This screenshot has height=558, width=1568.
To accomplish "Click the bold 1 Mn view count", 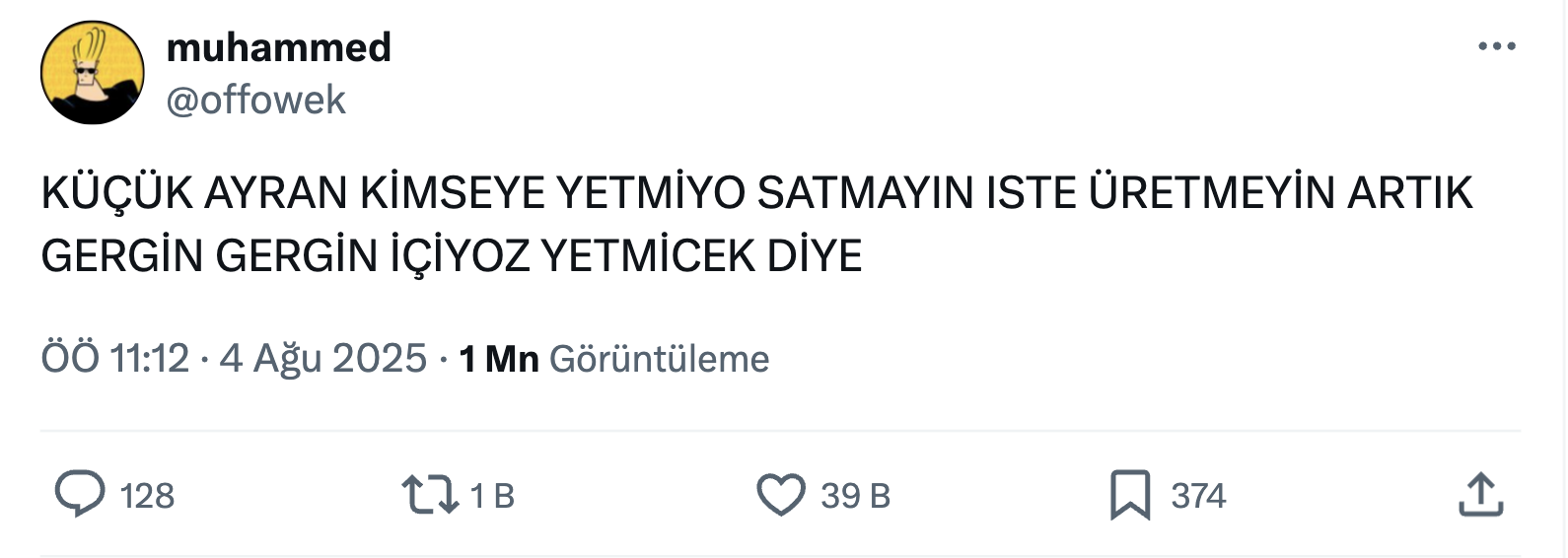I will click(499, 359).
